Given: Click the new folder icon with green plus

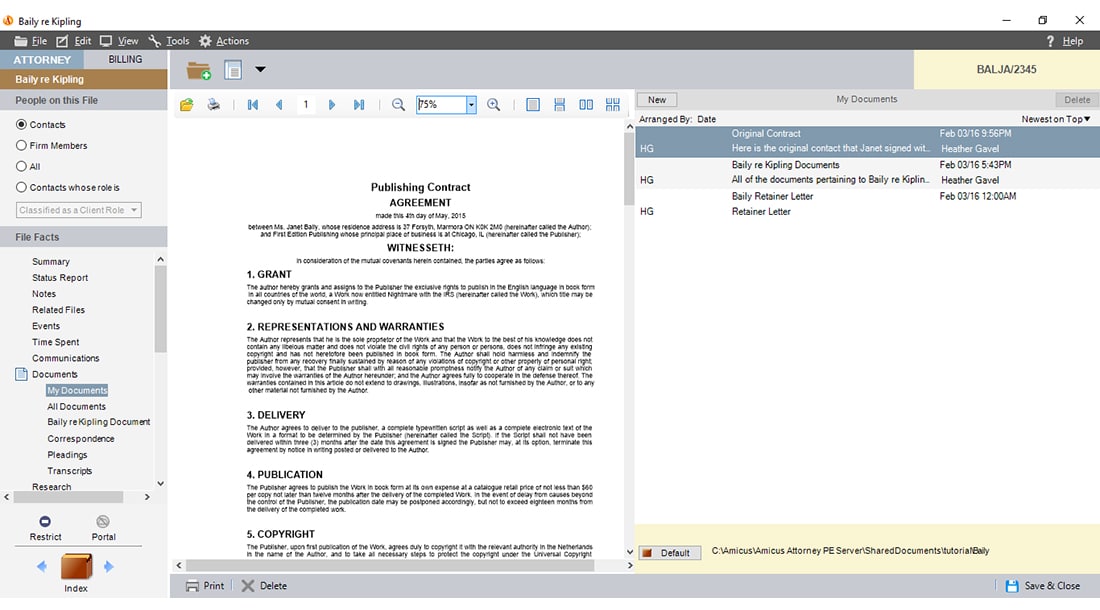Looking at the screenshot, I should point(199,70).
